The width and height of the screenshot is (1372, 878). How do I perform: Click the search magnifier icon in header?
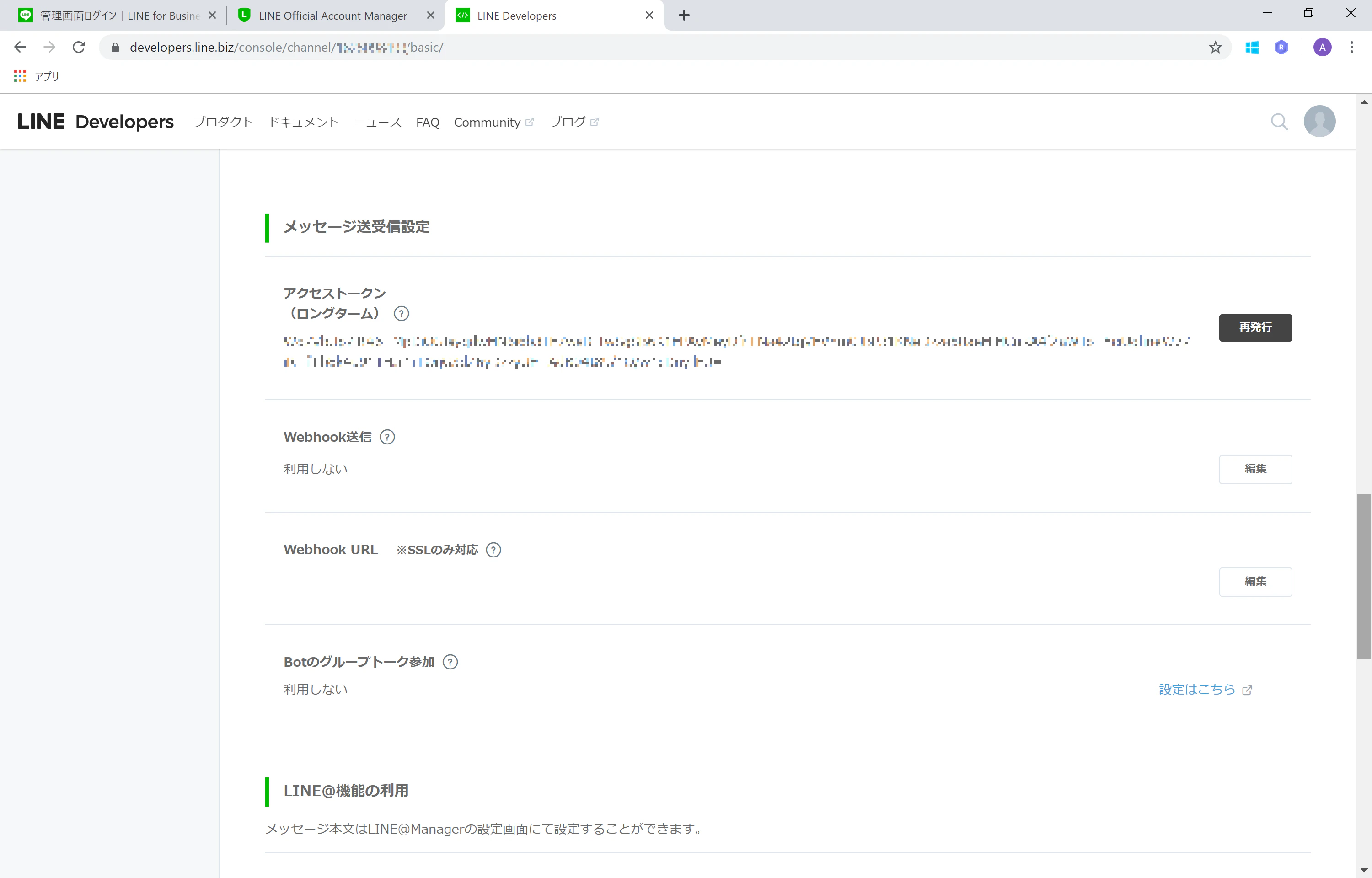coord(1279,122)
